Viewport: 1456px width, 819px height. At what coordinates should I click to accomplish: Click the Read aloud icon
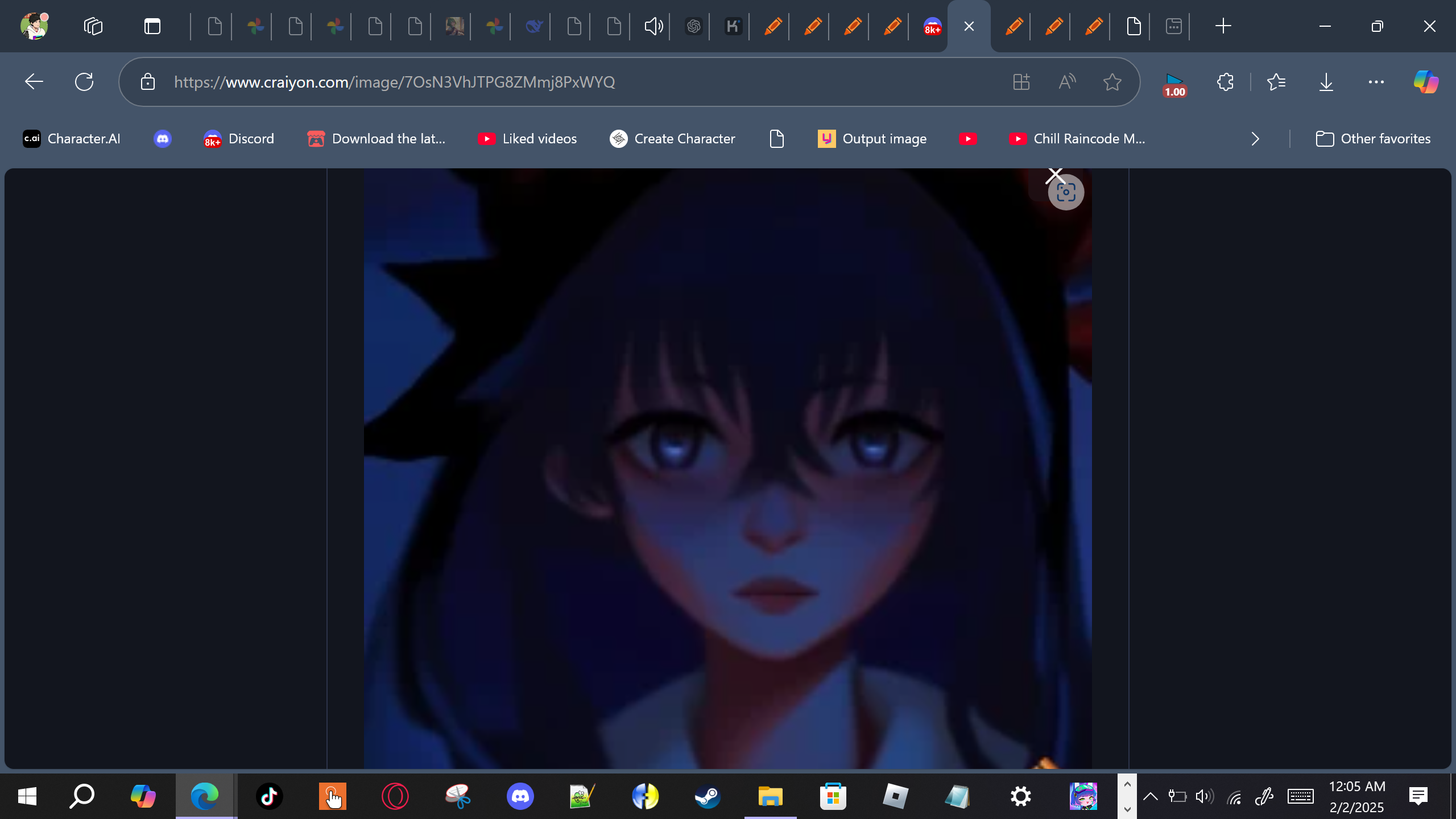tap(1067, 82)
